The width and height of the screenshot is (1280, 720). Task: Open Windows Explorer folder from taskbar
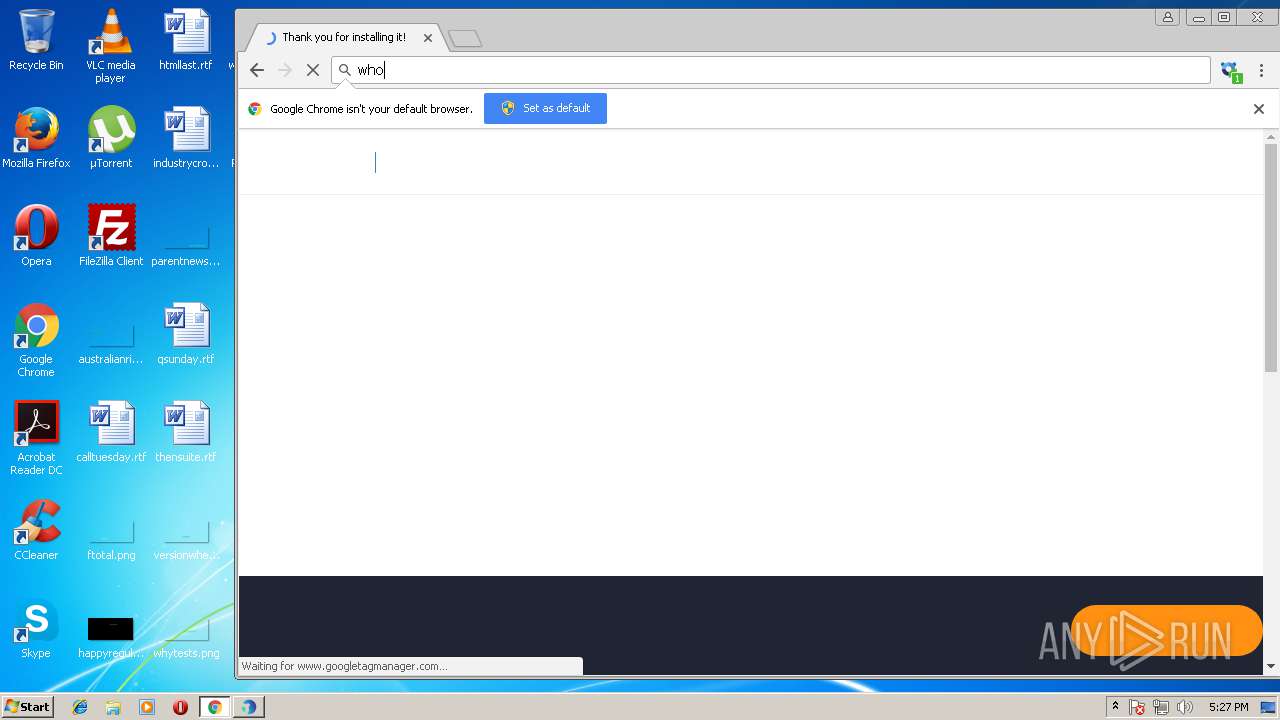pyautogui.click(x=113, y=707)
